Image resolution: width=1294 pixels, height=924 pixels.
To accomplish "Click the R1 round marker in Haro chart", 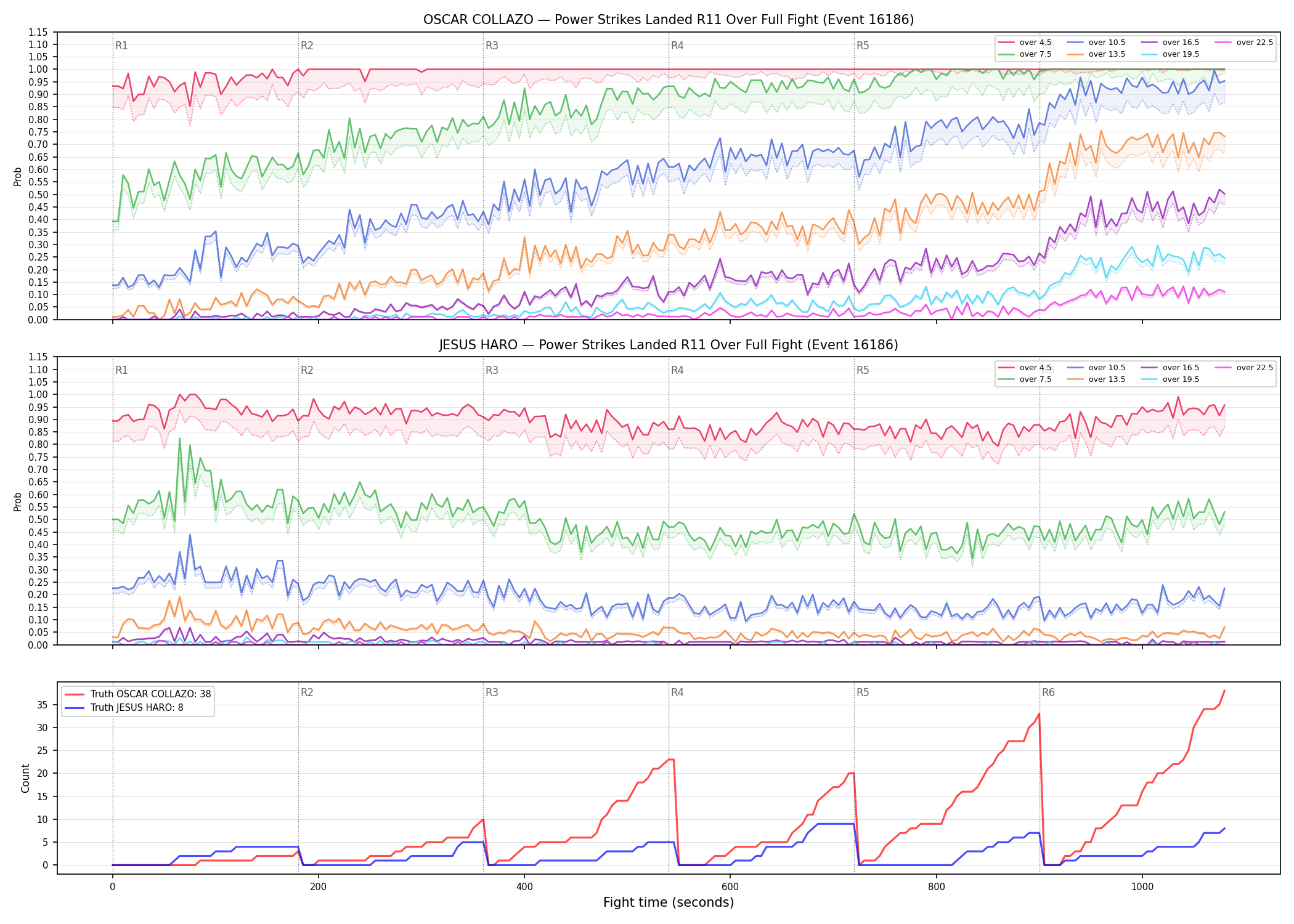I will (x=121, y=370).
